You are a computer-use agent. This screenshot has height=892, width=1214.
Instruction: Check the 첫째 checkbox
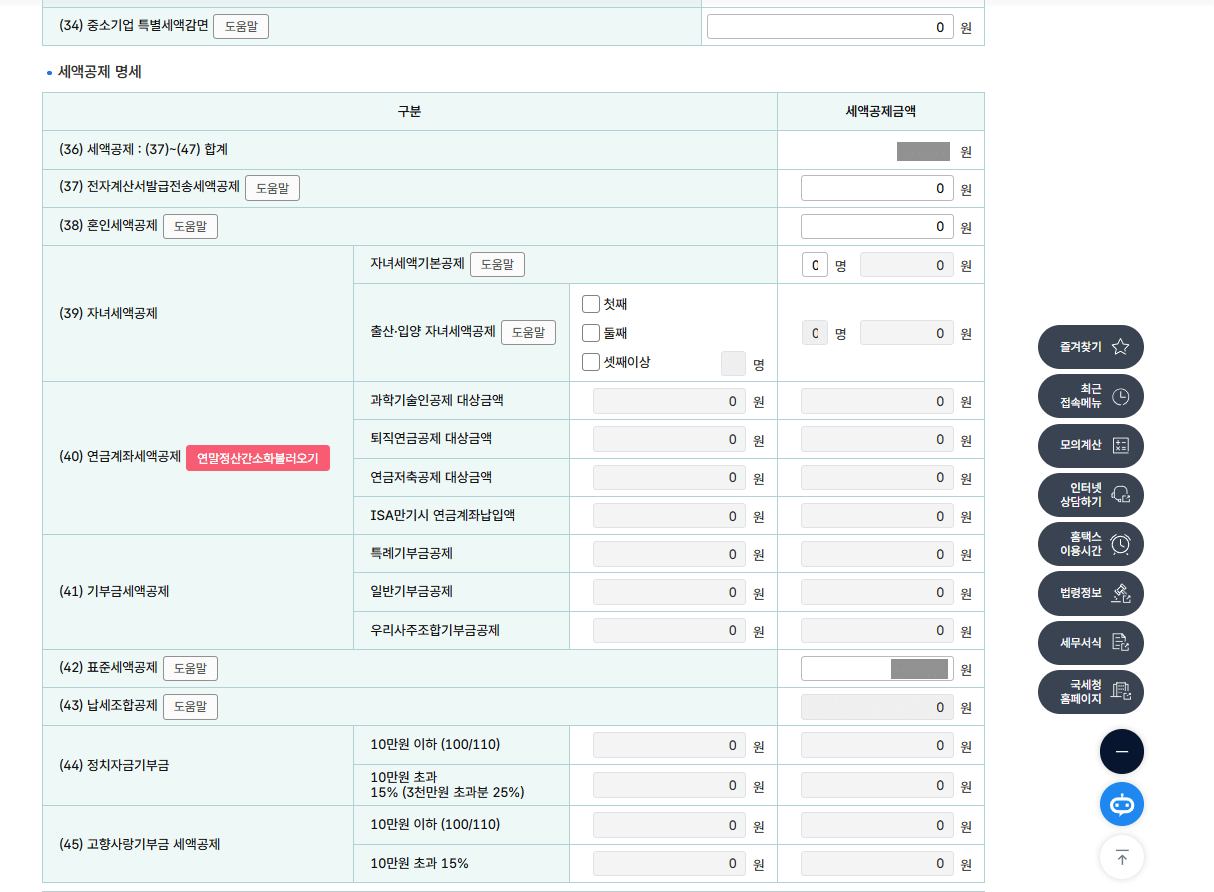coord(591,304)
